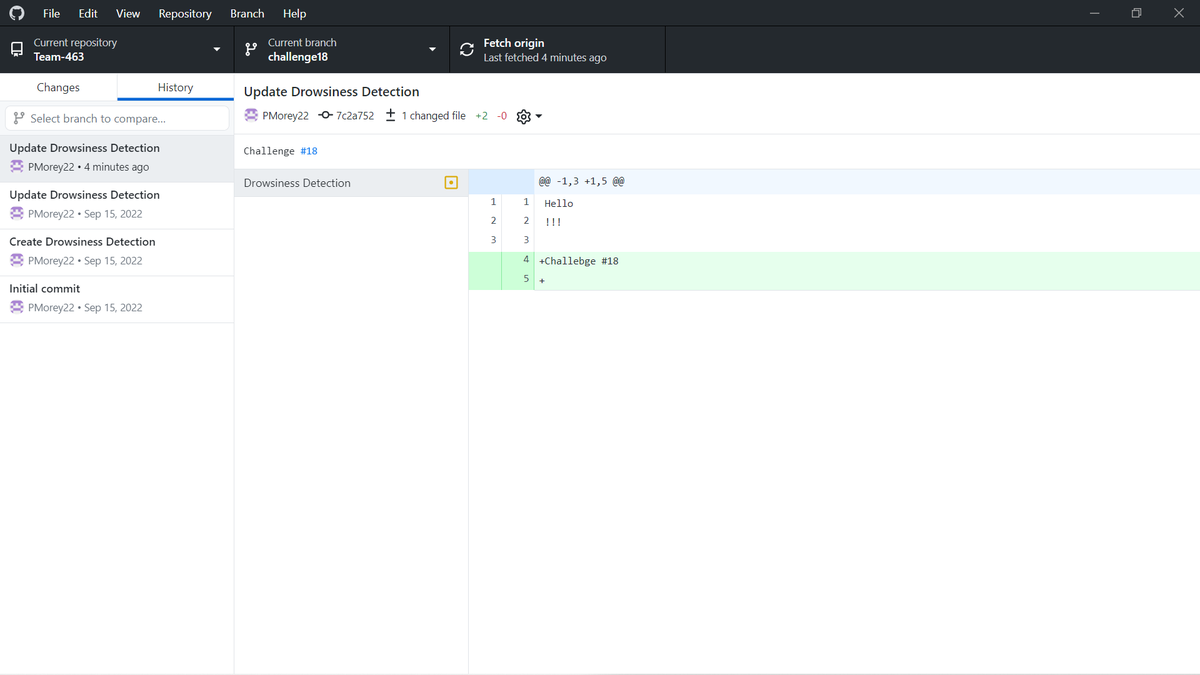Viewport: 1200px width, 675px height.
Task: Select the commit from 4 minutes ago
Action: click(117, 158)
